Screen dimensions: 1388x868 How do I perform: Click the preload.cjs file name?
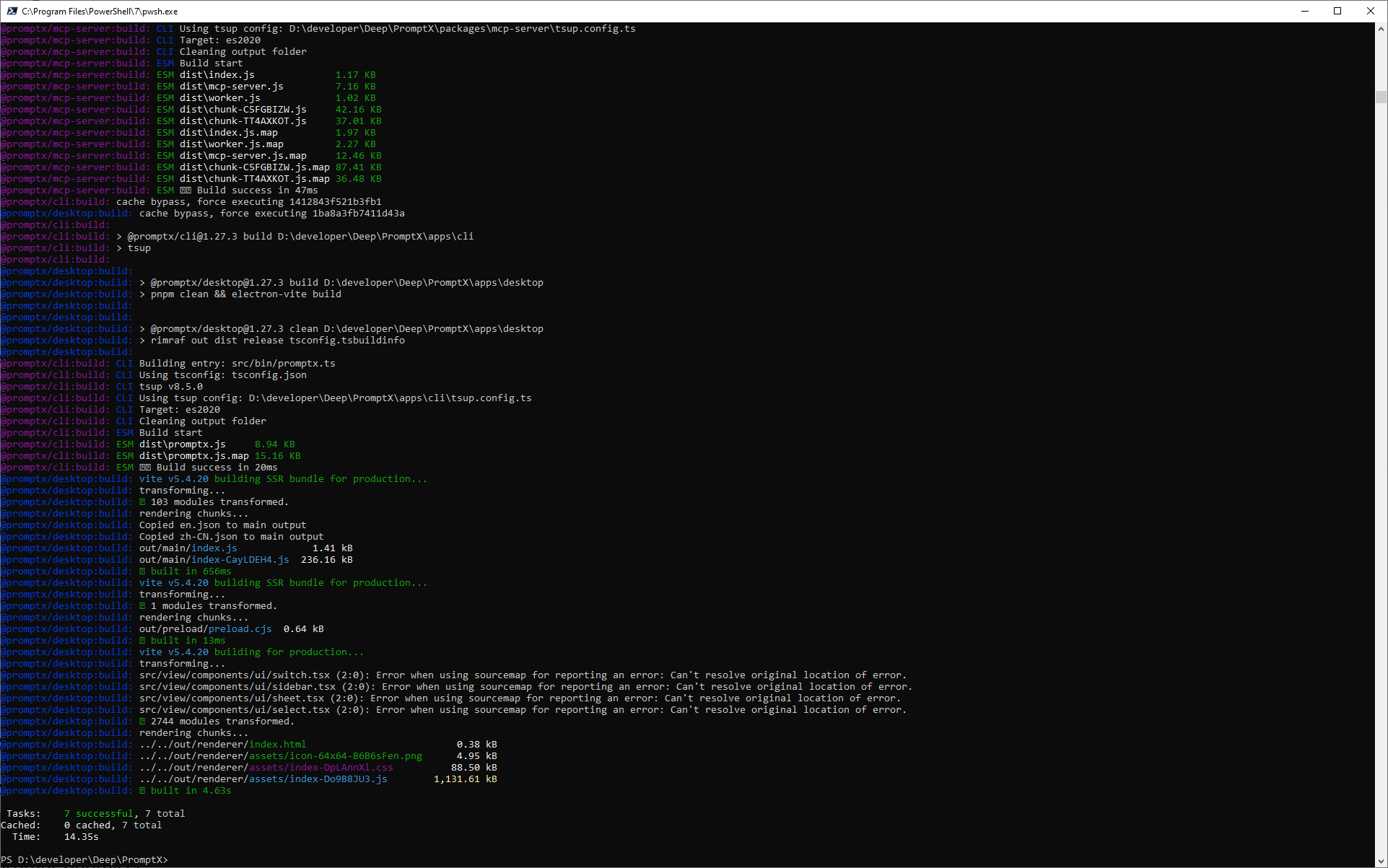[x=240, y=628]
